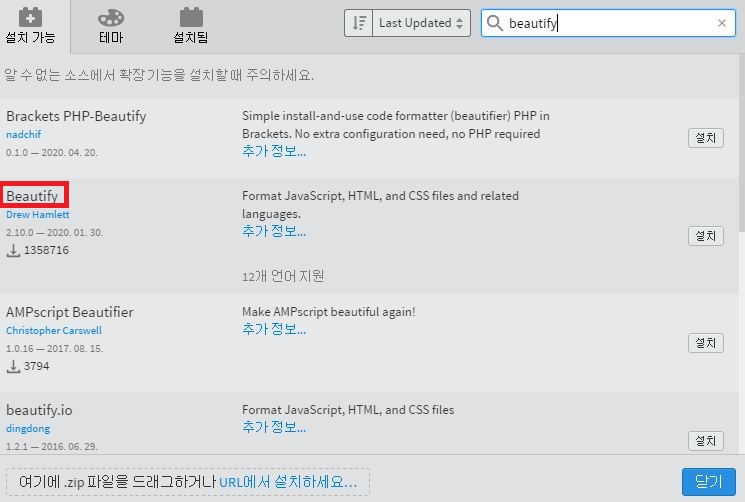
Task: Click the Brackets PHP-Beautify title
Action: point(76,116)
